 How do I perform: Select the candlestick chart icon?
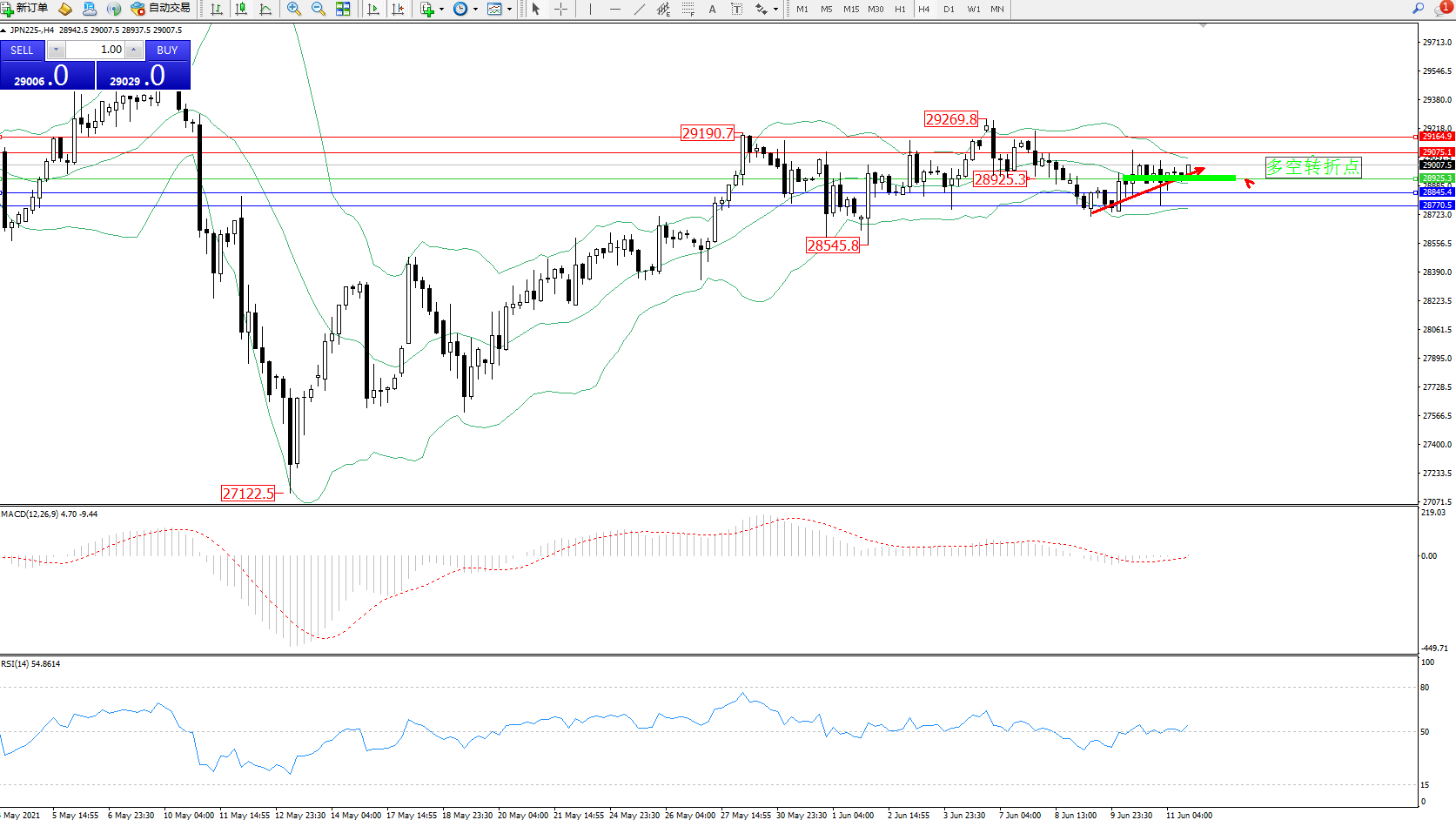(241, 9)
